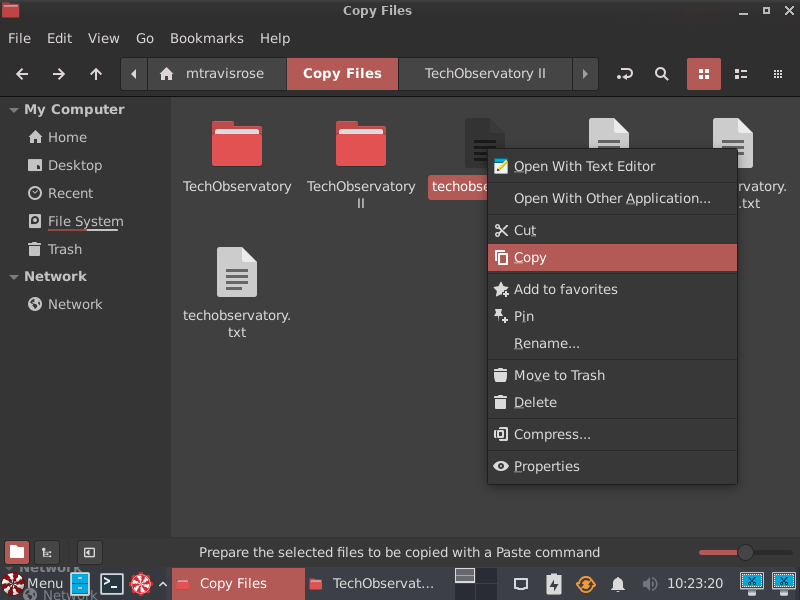Toggle the directory tree view in statusbar

(47, 551)
